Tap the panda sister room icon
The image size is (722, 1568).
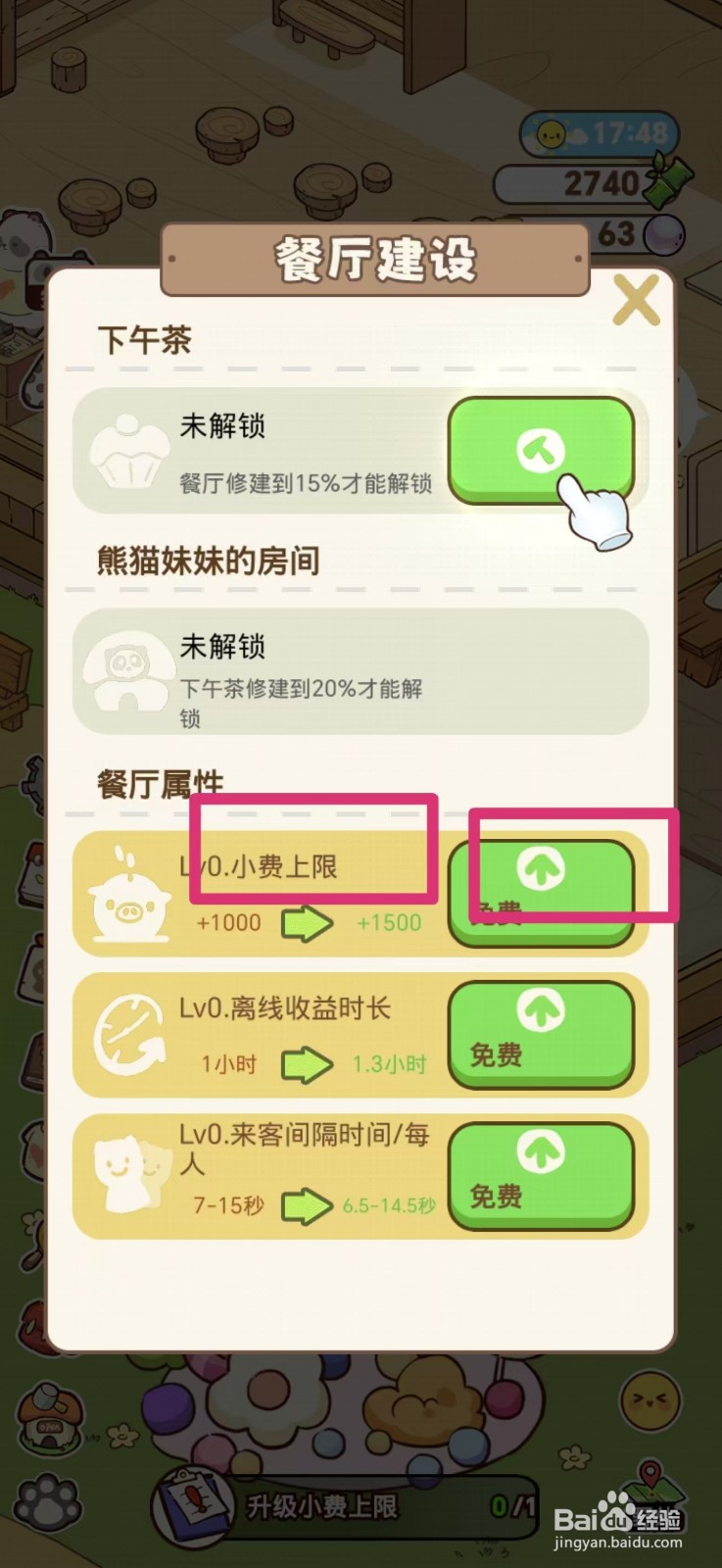click(x=128, y=672)
